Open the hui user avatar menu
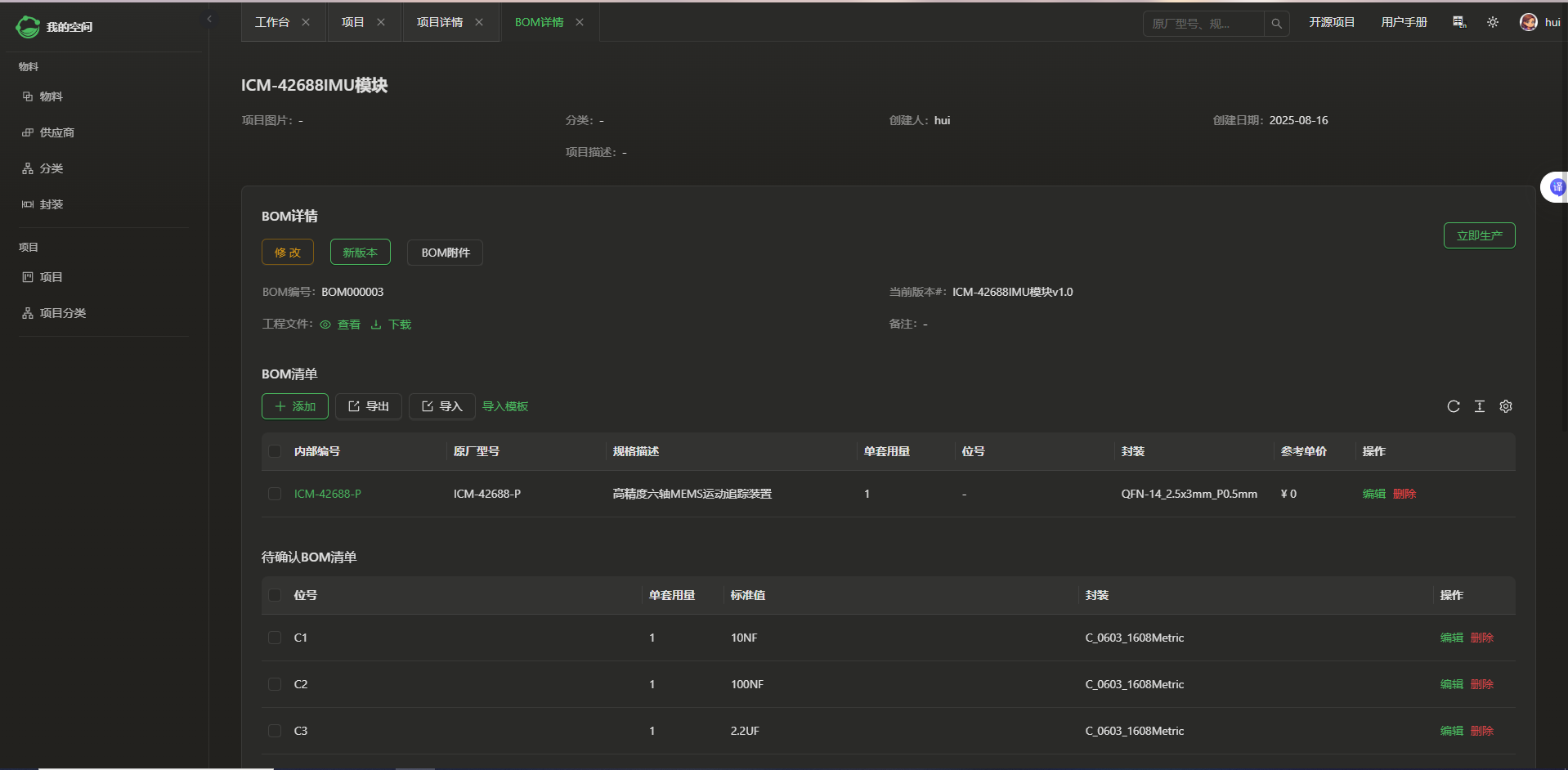The width and height of the screenshot is (1568, 770). (1529, 22)
